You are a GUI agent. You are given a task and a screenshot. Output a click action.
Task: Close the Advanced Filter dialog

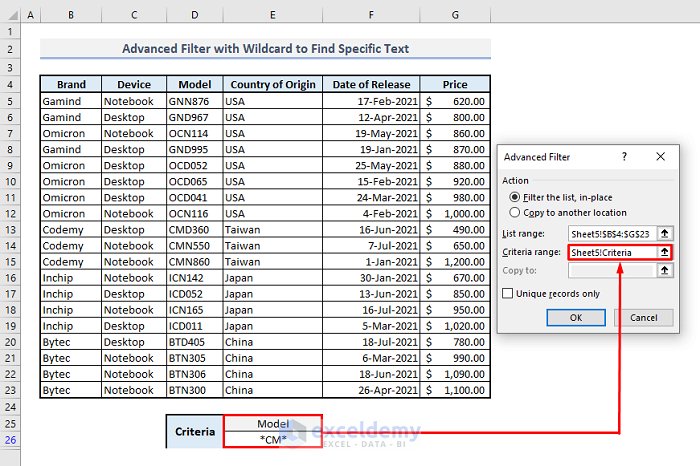(661, 157)
